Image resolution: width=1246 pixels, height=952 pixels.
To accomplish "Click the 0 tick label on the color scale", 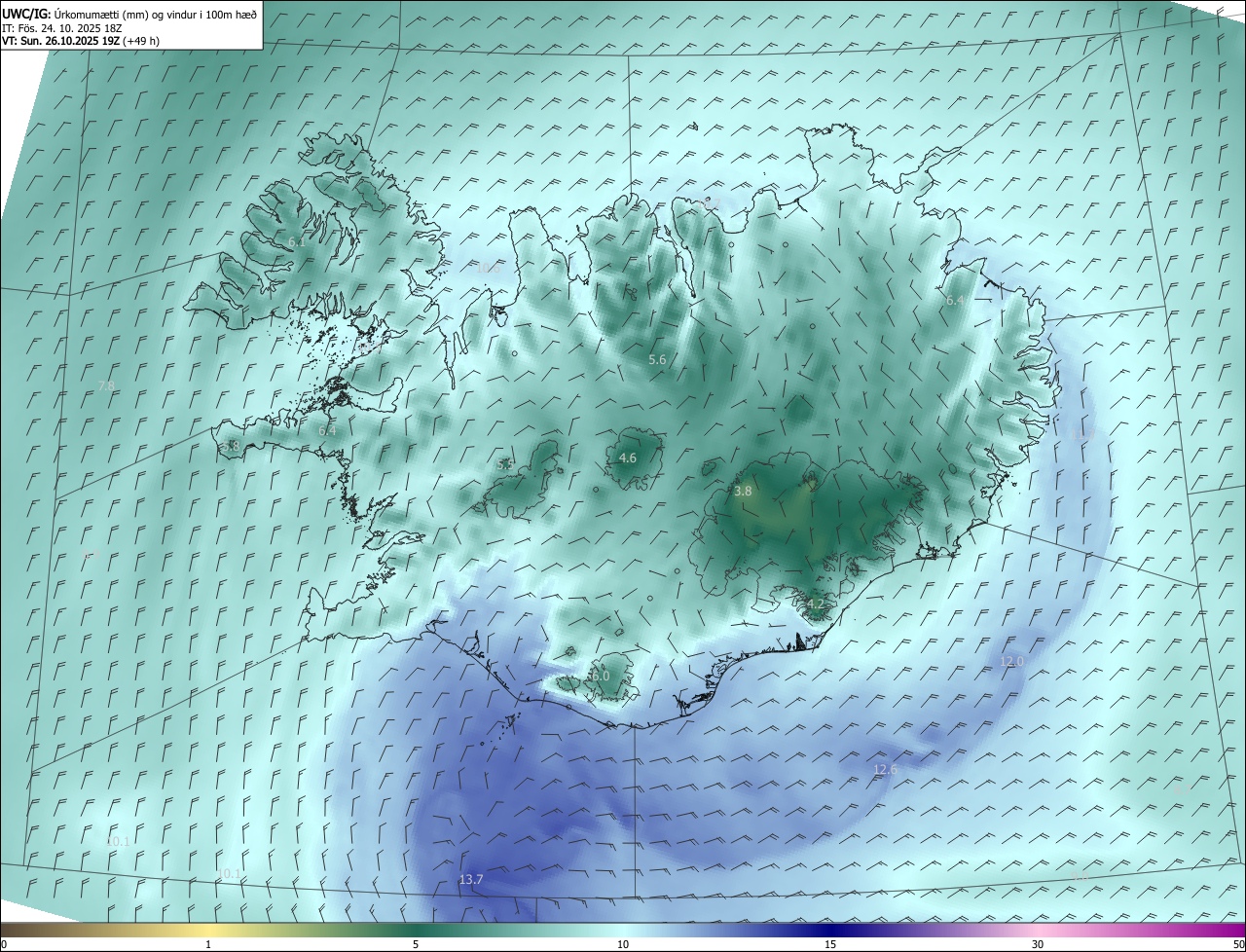I will tap(4, 944).
